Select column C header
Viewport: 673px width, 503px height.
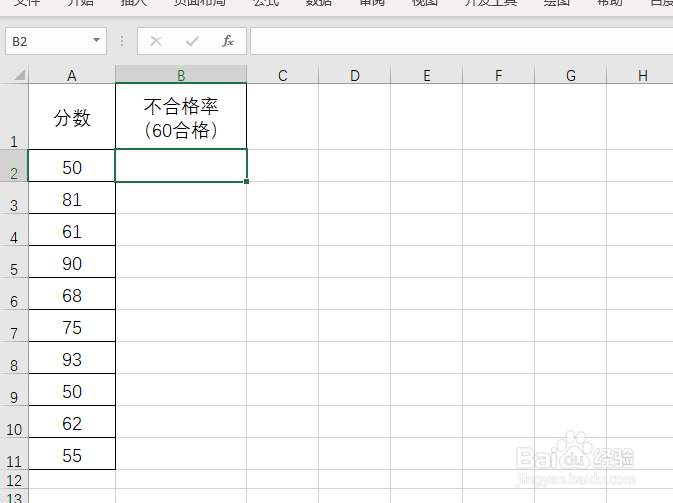(282, 75)
